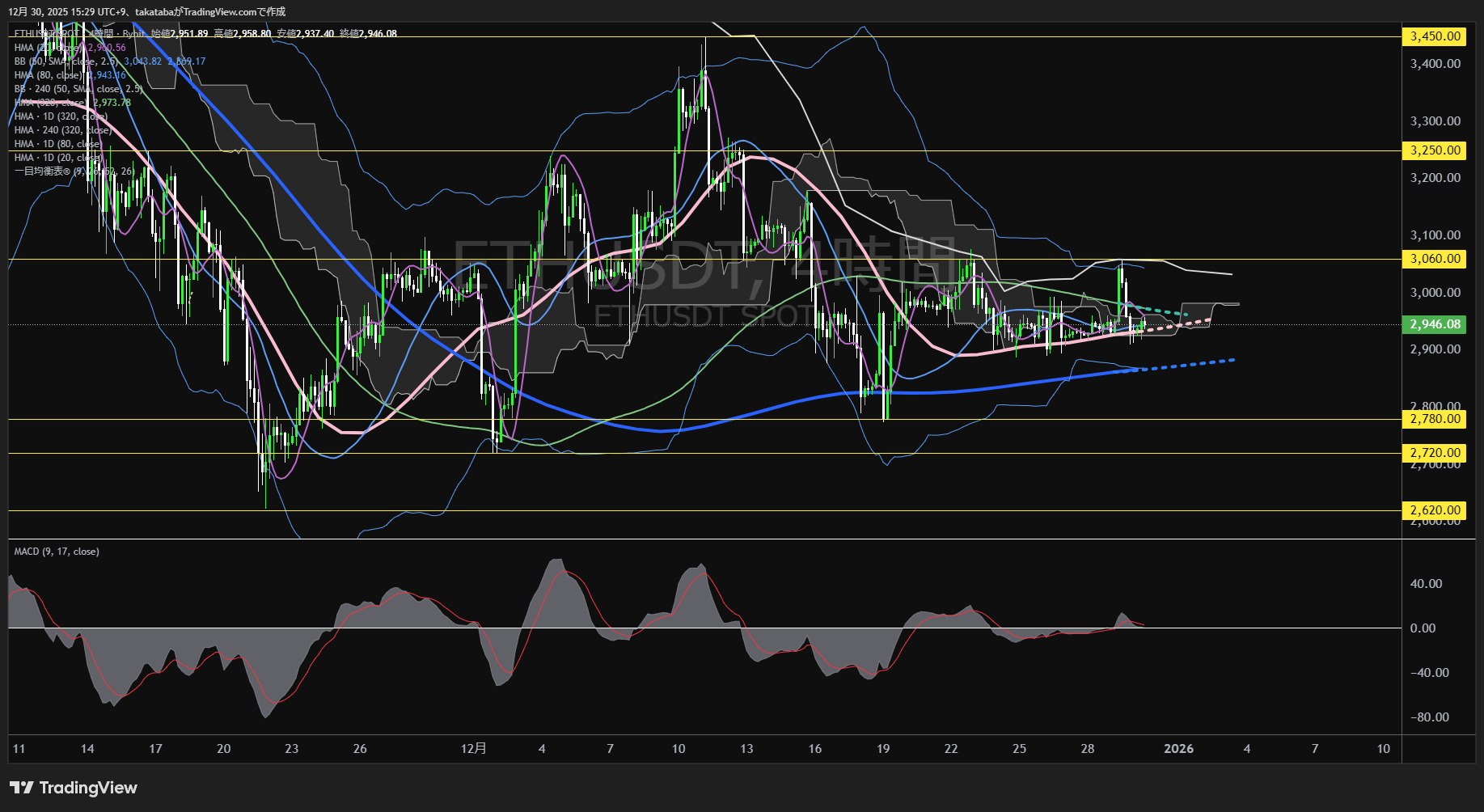
Task: Click the MACD (9, 17, close) legend label
Action: tap(57, 552)
